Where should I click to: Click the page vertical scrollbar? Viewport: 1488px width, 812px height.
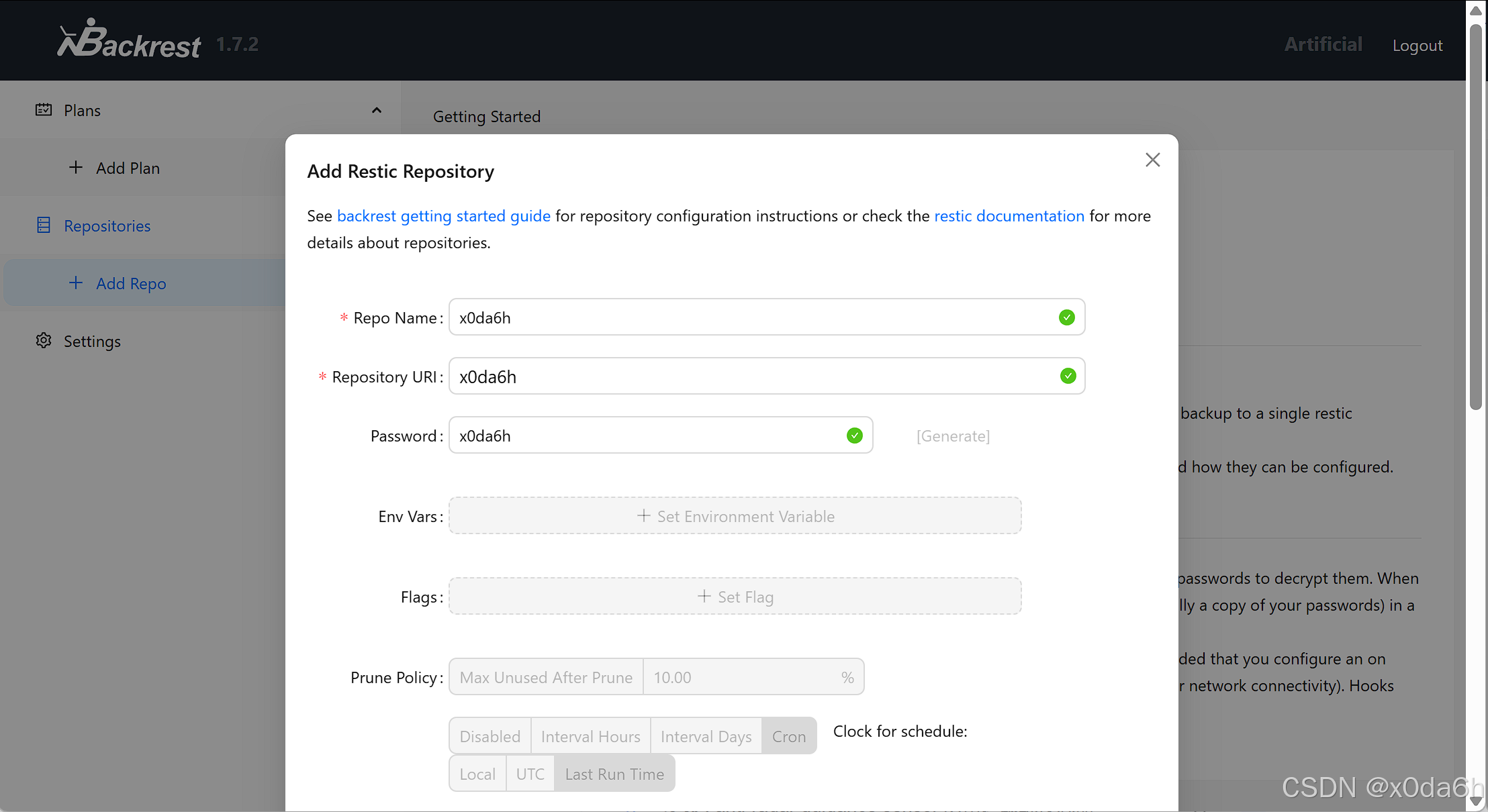1475,215
